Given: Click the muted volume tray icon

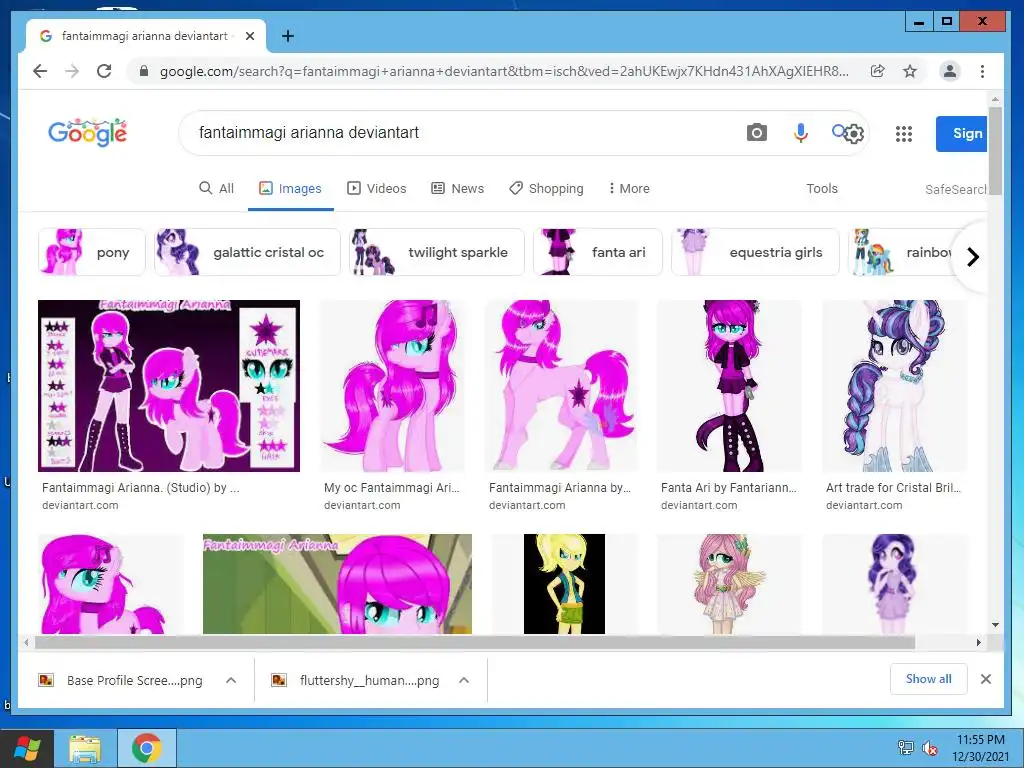Looking at the screenshot, I should click(930, 748).
